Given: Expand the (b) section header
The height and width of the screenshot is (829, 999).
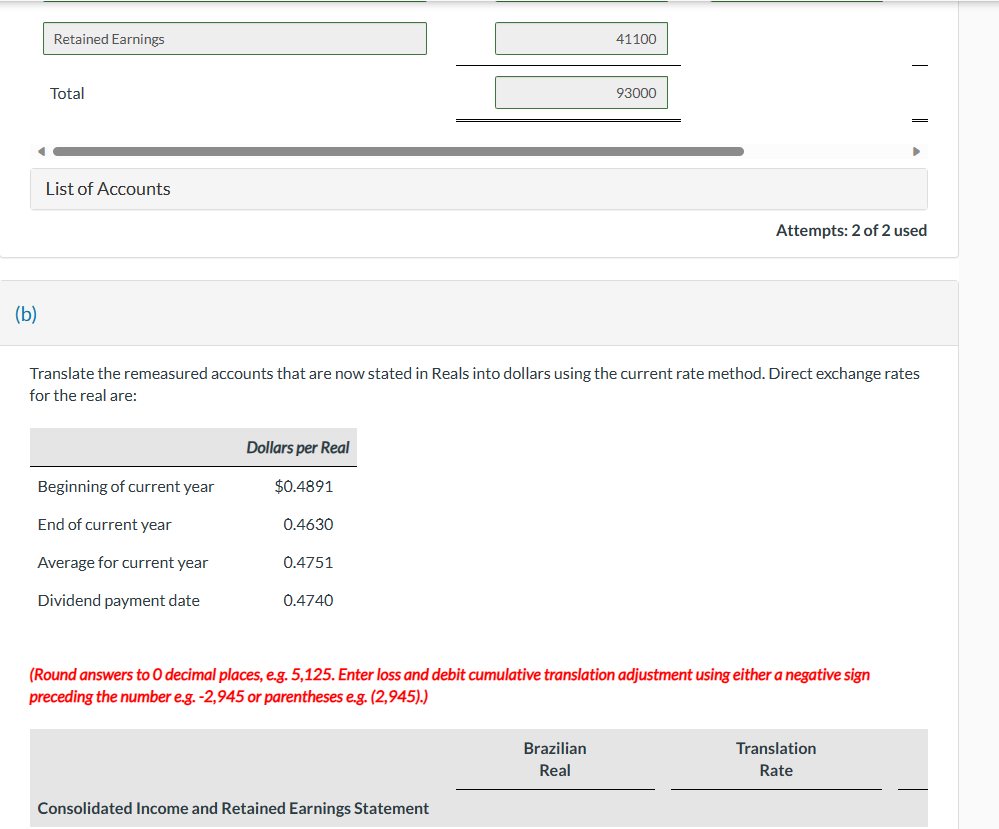Looking at the screenshot, I should click(25, 313).
